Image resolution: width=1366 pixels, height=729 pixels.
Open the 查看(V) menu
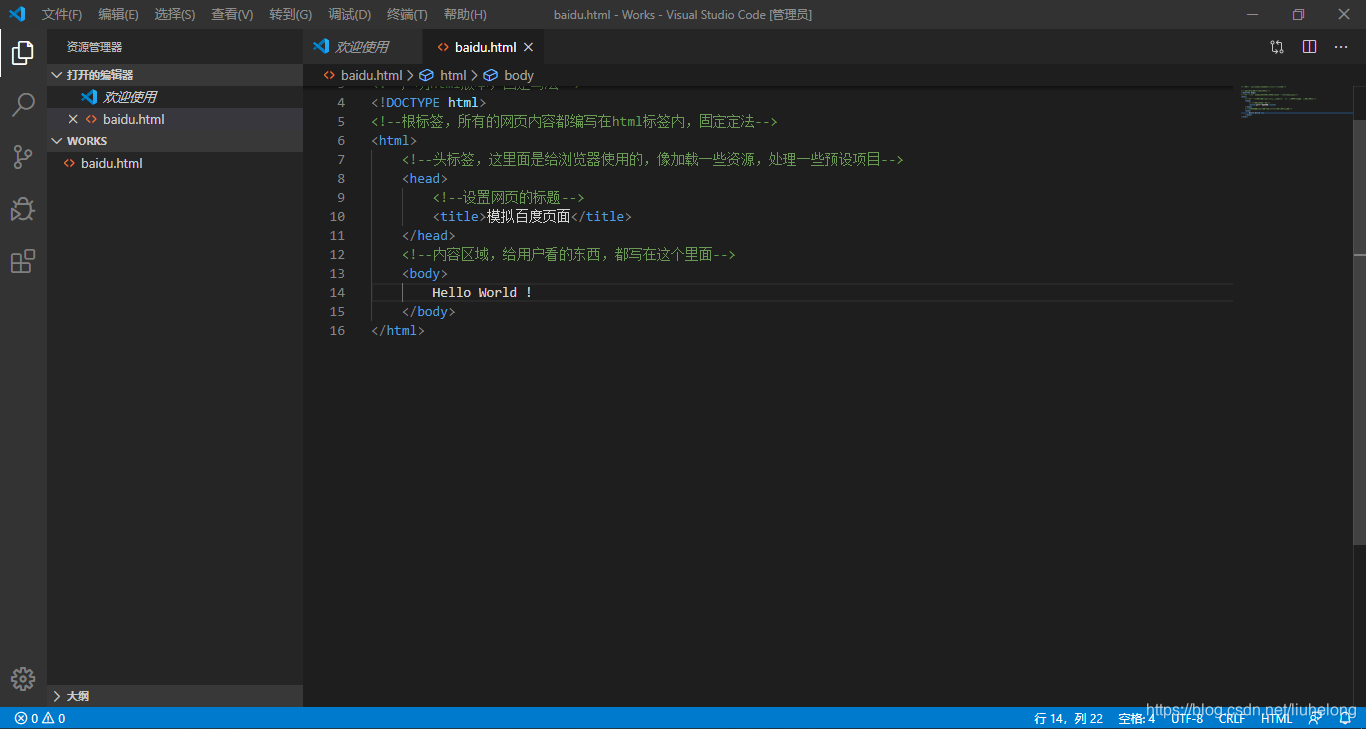[232, 14]
